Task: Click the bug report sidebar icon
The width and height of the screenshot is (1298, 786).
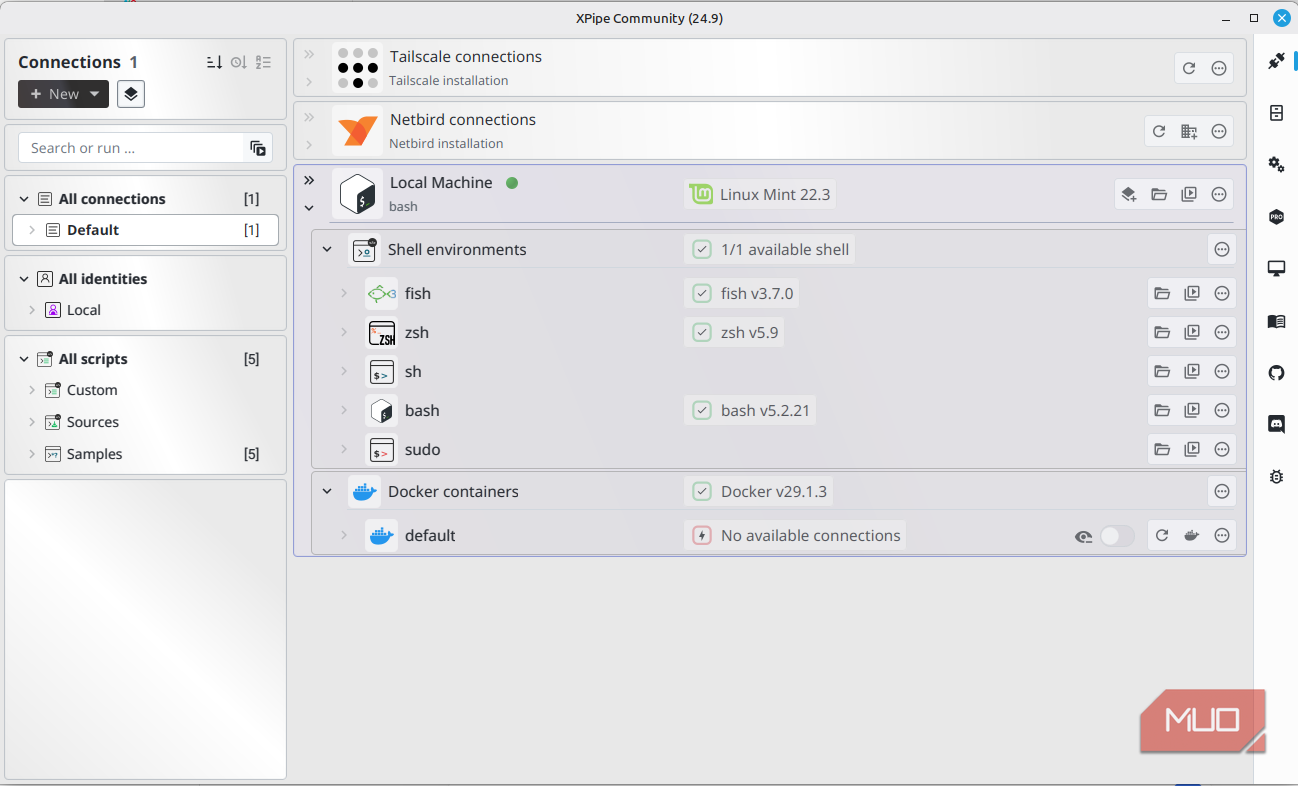Action: click(x=1276, y=477)
